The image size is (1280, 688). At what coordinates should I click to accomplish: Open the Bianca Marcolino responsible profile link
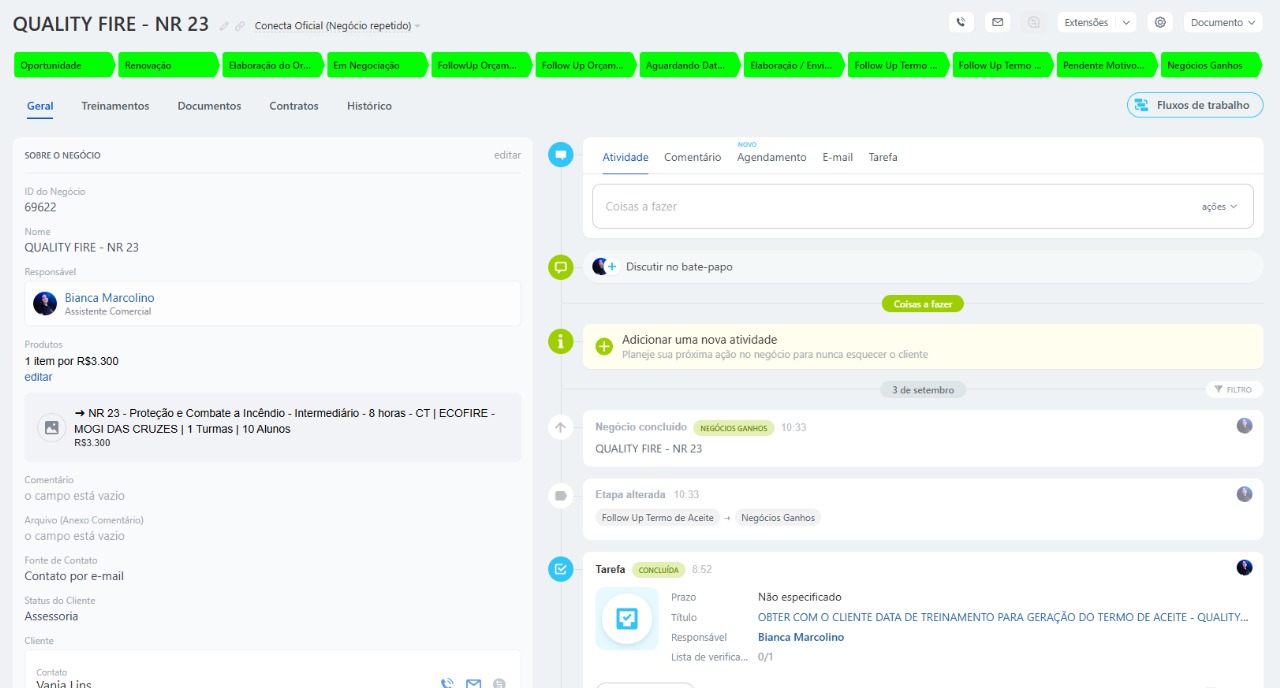click(x=109, y=298)
